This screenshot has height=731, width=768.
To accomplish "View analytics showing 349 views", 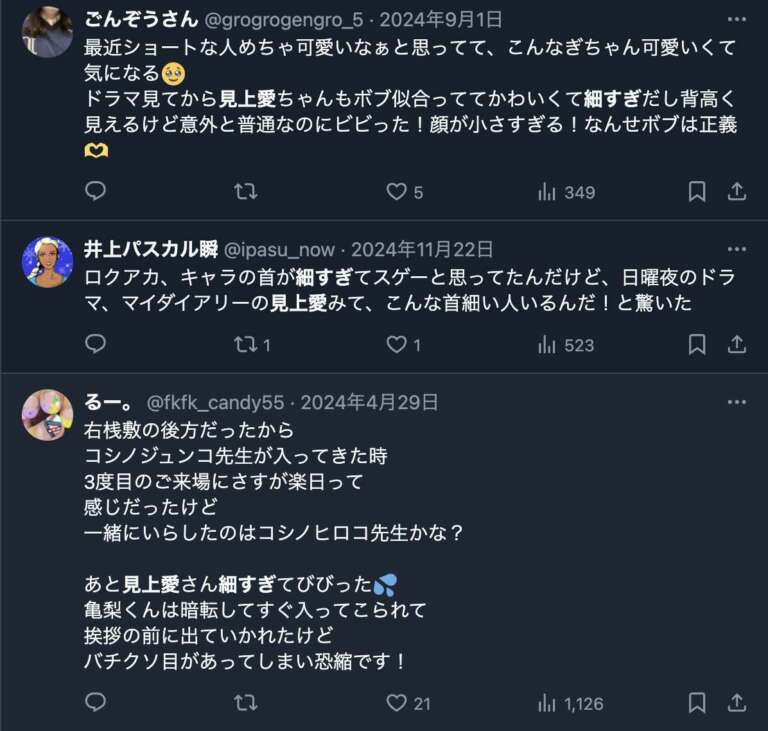I will (x=566, y=191).
